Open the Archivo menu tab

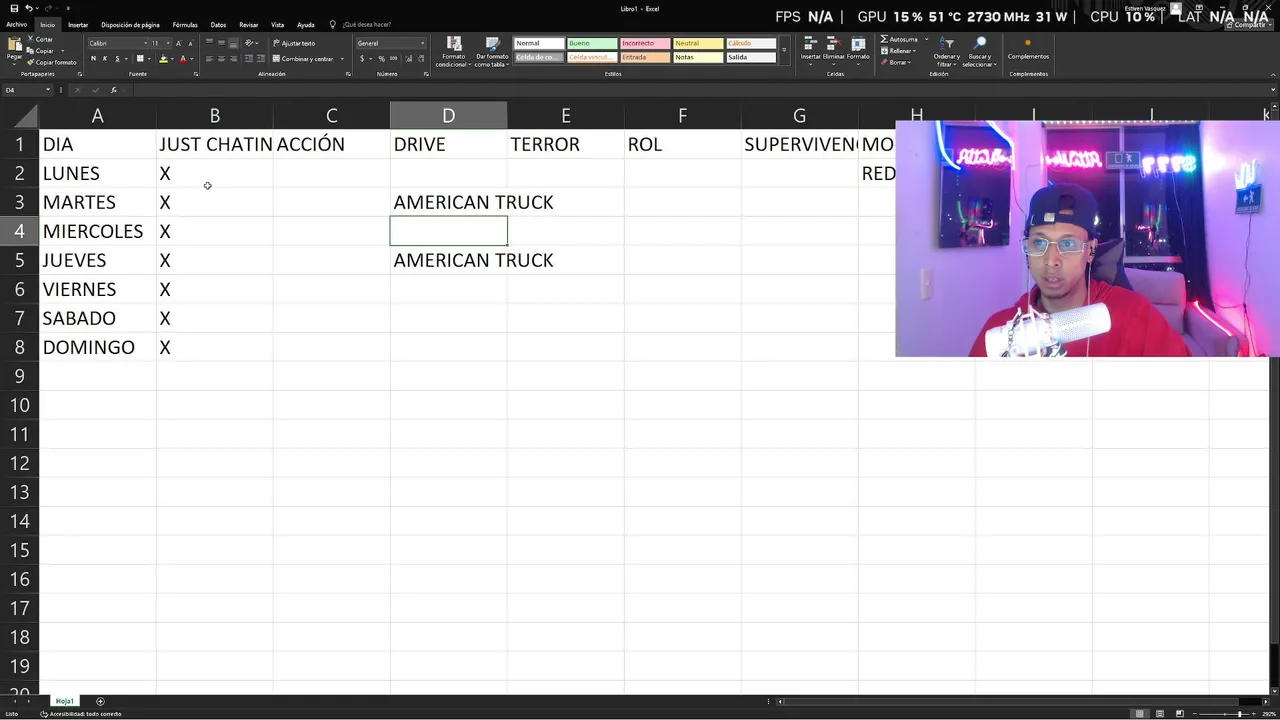click(16, 25)
